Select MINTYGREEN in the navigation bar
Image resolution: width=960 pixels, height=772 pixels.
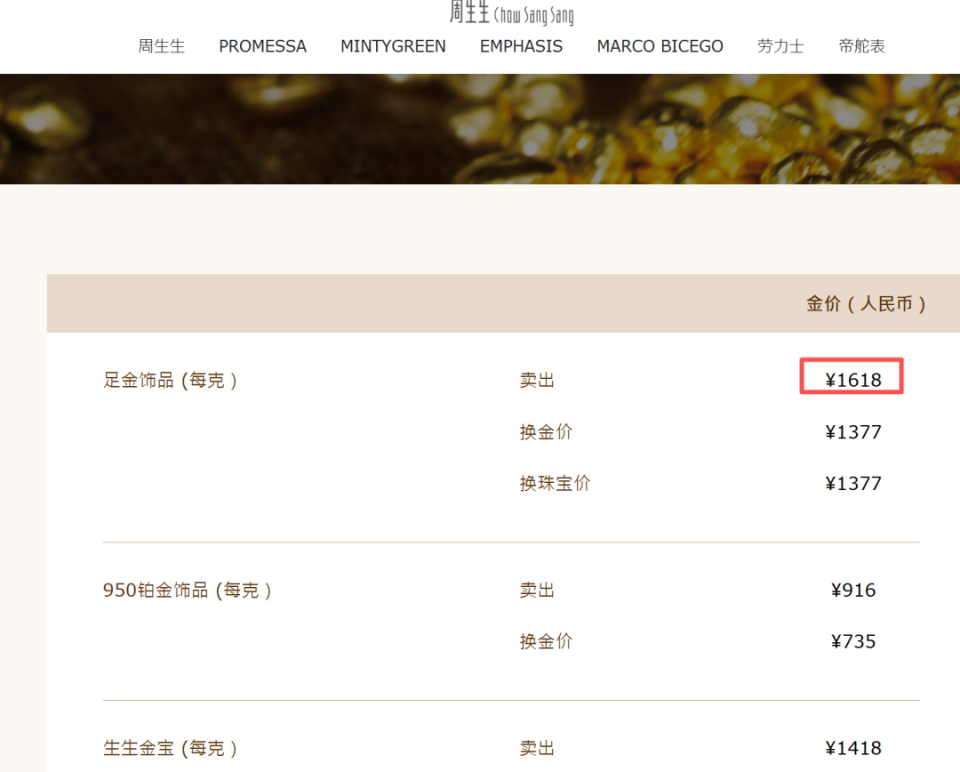(393, 47)
